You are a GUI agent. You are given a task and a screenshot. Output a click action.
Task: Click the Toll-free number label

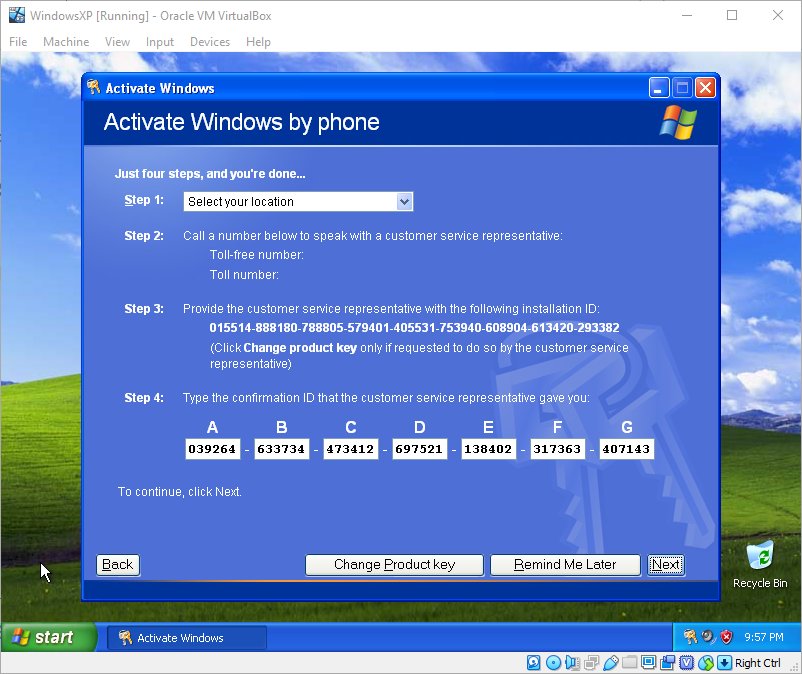click(257, 255)
